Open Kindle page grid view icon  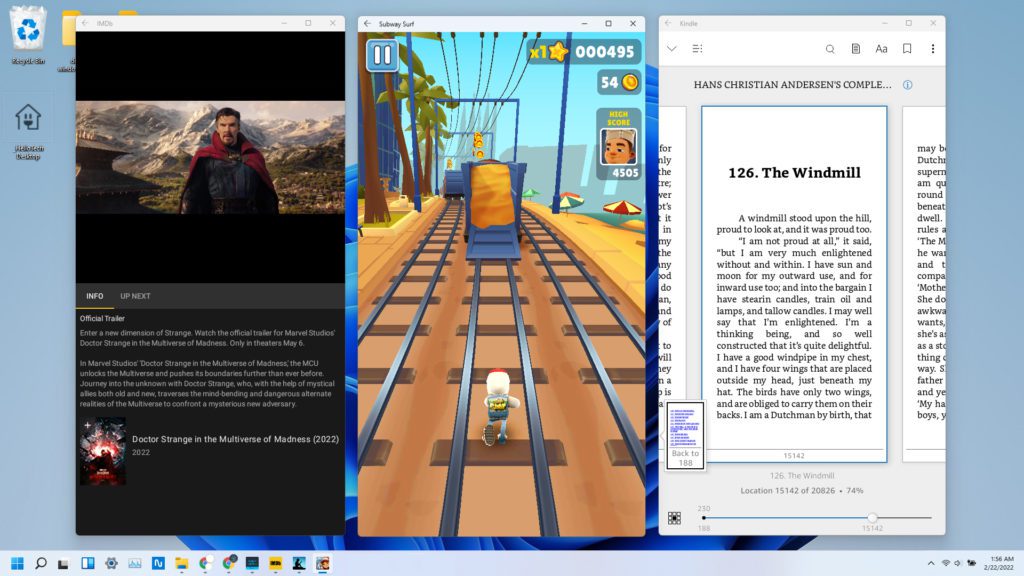pyautogui.click(x=675, y=518)
